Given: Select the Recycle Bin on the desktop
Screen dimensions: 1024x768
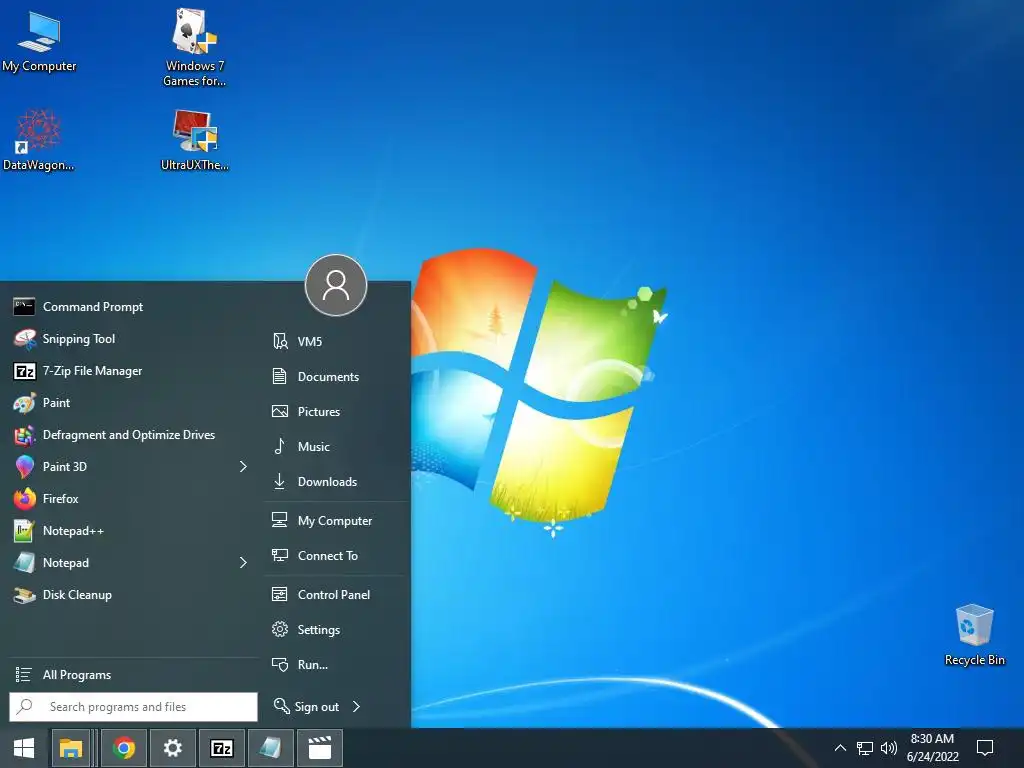Looking at the screenshot, I should click(974, 635).
